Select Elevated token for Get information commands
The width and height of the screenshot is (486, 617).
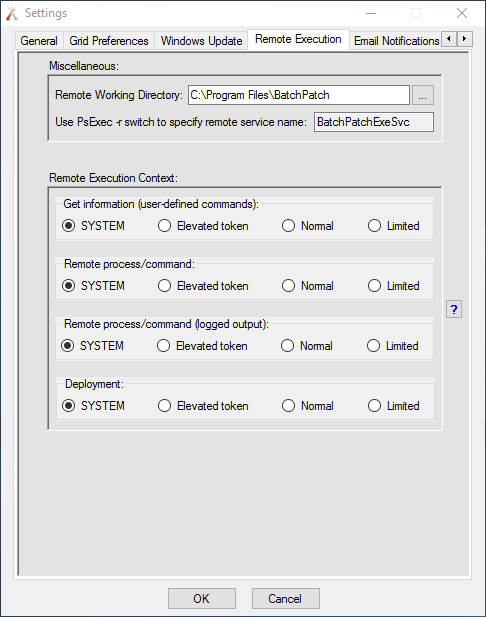pyautogui.click(x=203, y=226)
